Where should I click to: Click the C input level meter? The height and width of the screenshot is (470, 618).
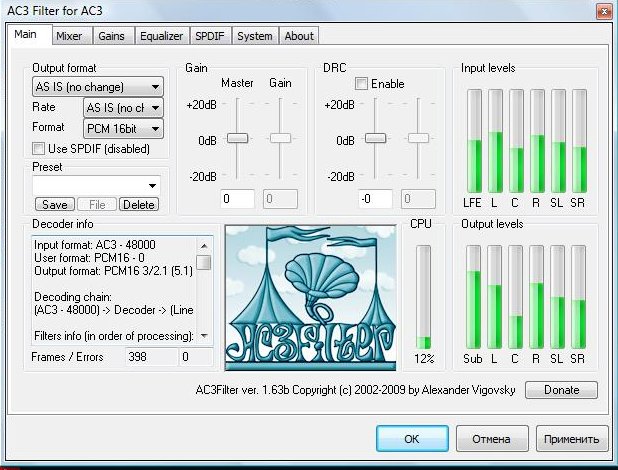click(x=516, y=141)
